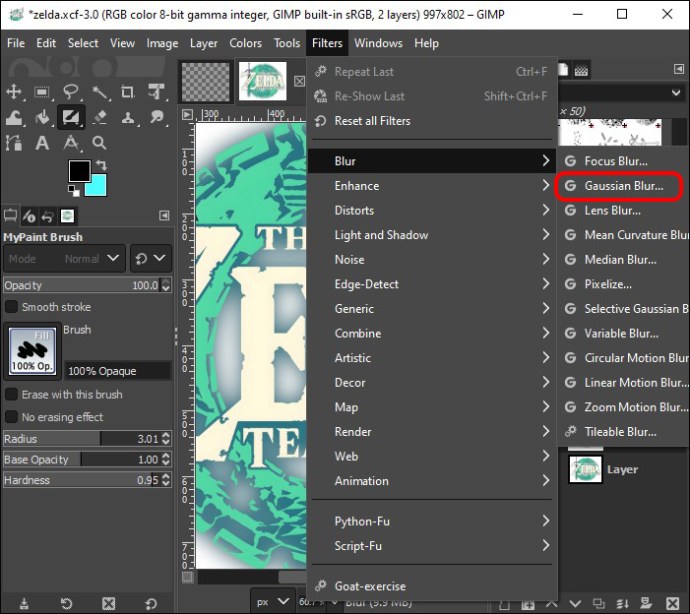Click the Text tool
Screen dimensions: 690x614
coord(42,144)
